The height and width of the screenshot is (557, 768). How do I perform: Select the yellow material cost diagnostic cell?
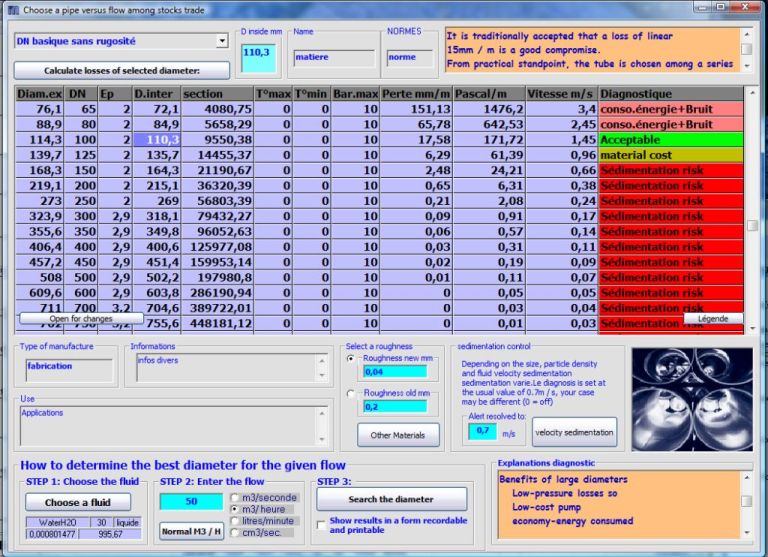coord(671,155)
